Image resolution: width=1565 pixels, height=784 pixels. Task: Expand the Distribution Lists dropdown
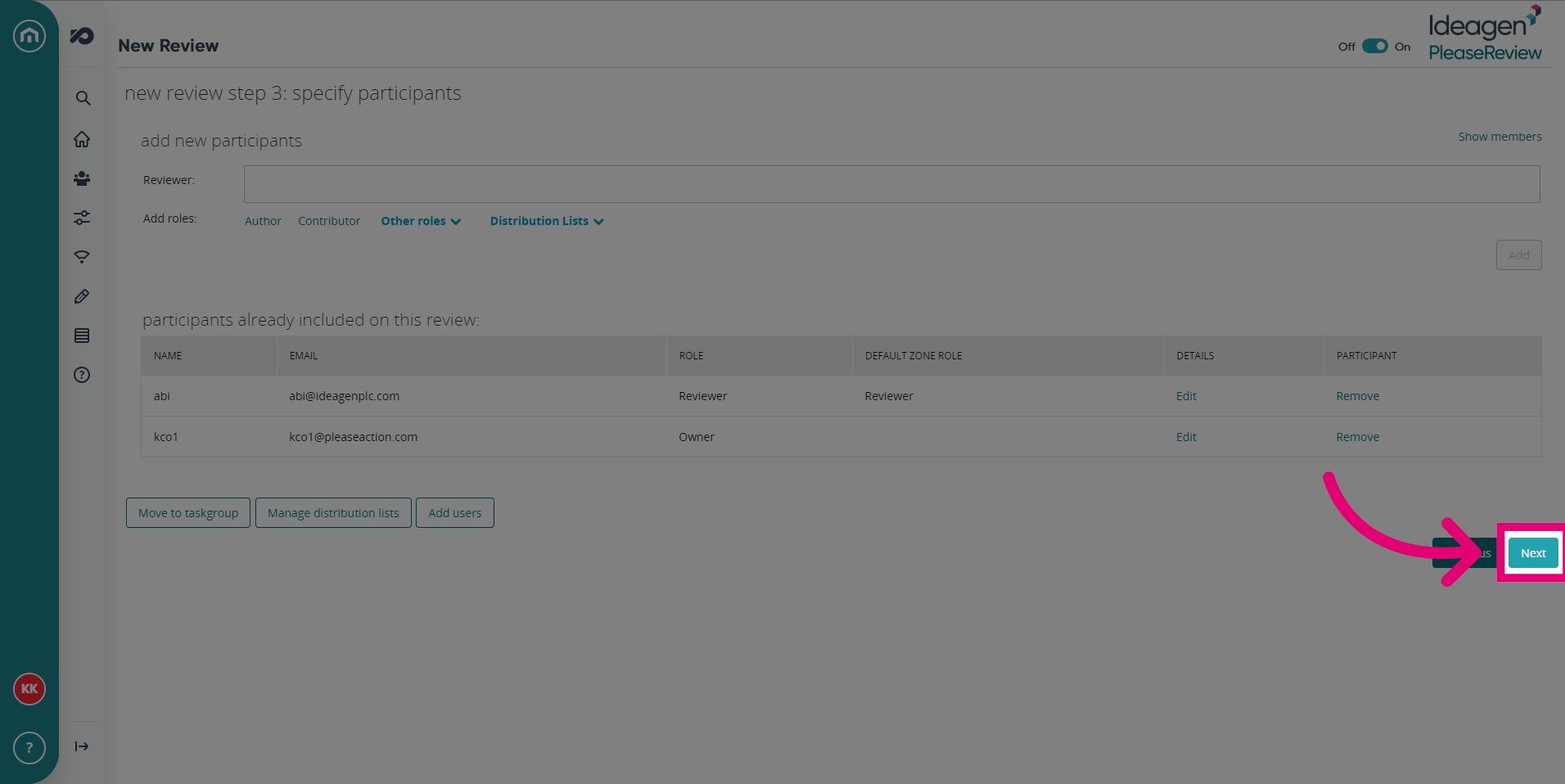pos(547,221)
